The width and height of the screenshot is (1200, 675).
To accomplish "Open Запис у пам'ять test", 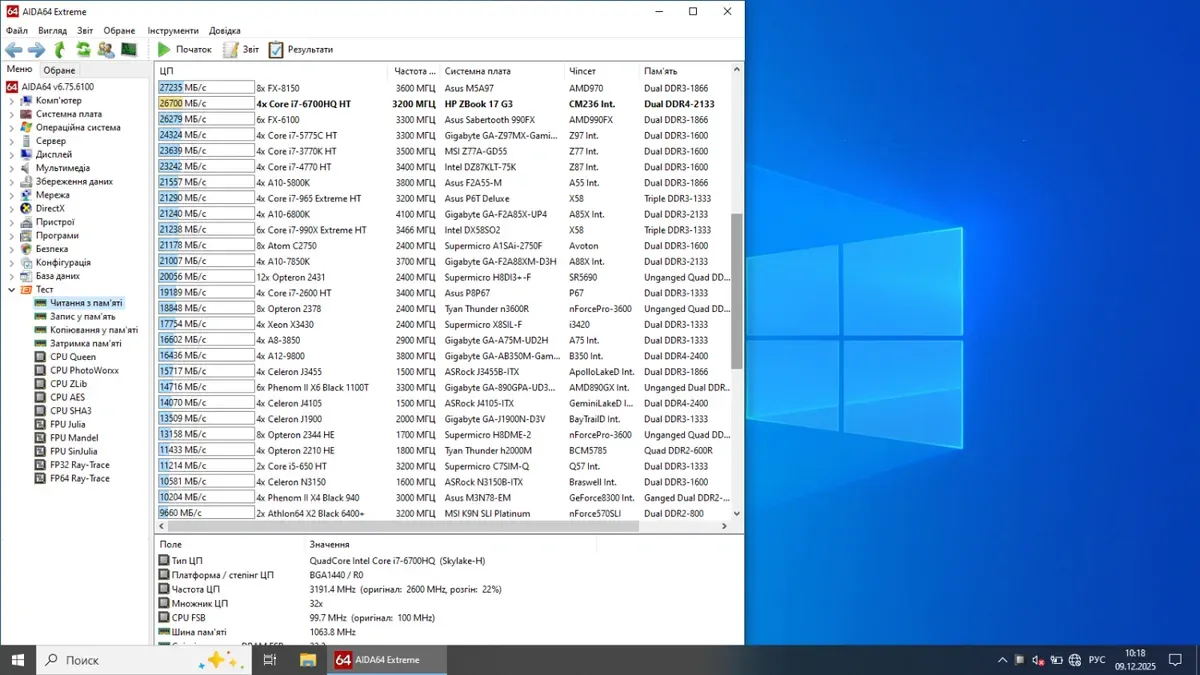I will [x=82, y=316].
